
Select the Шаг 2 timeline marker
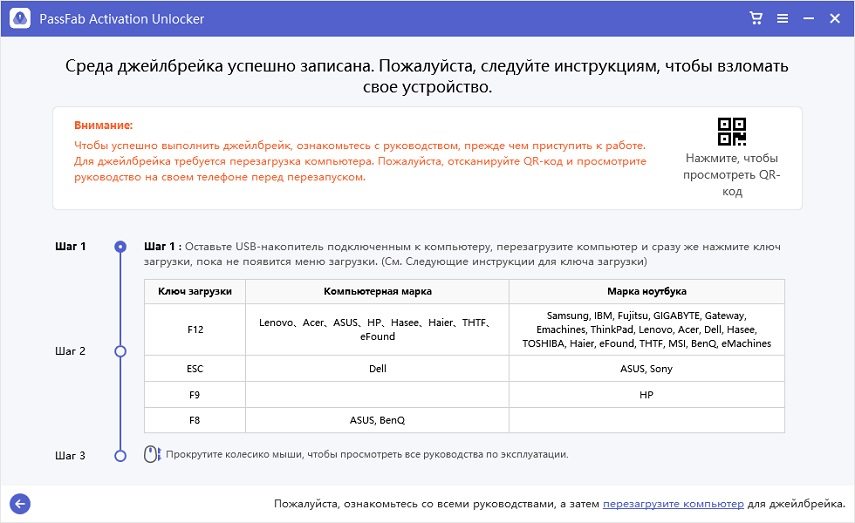click(x=120, y=351)
